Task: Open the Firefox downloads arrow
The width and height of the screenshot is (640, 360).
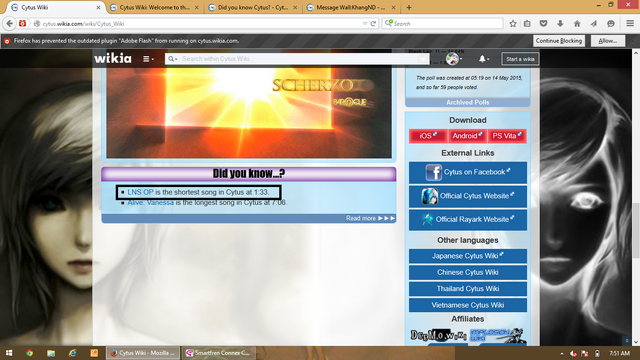Action: click(560, 24)
